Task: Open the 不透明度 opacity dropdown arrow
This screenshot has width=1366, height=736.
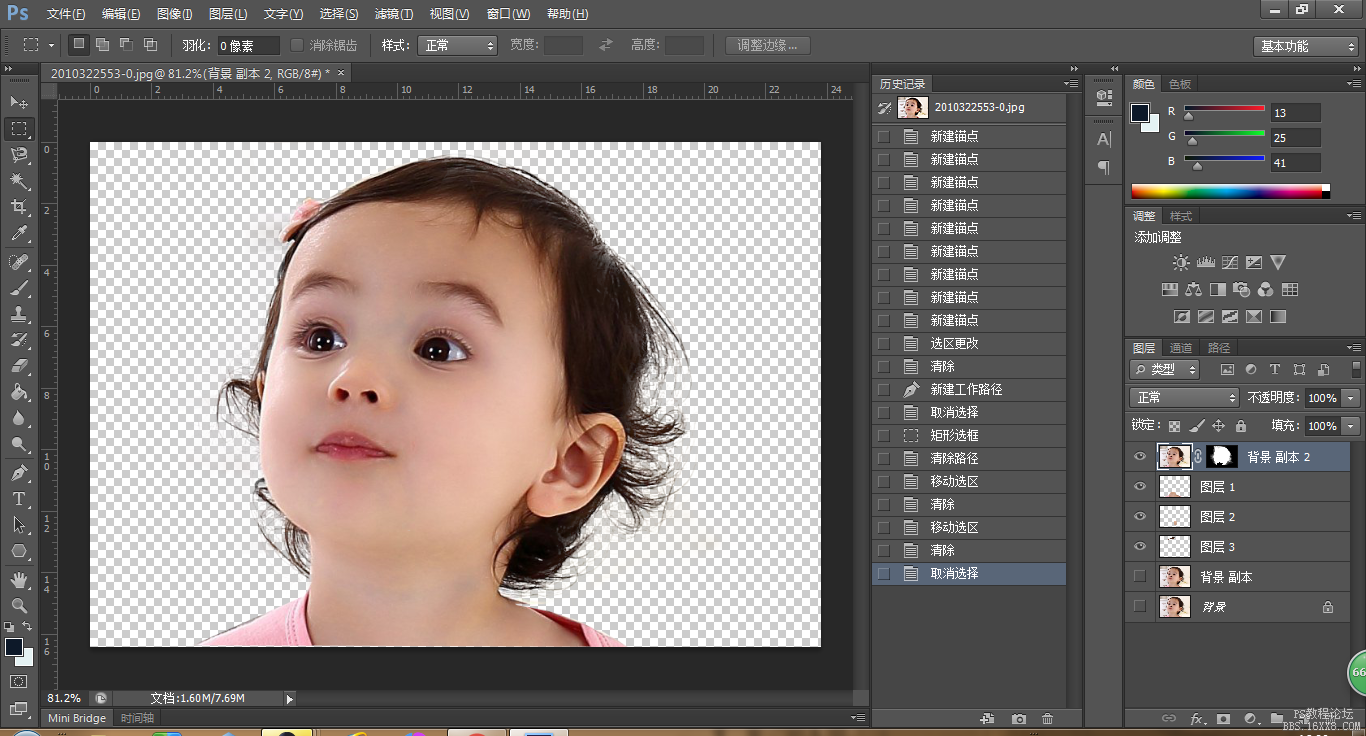Action: pos(1351,398)
